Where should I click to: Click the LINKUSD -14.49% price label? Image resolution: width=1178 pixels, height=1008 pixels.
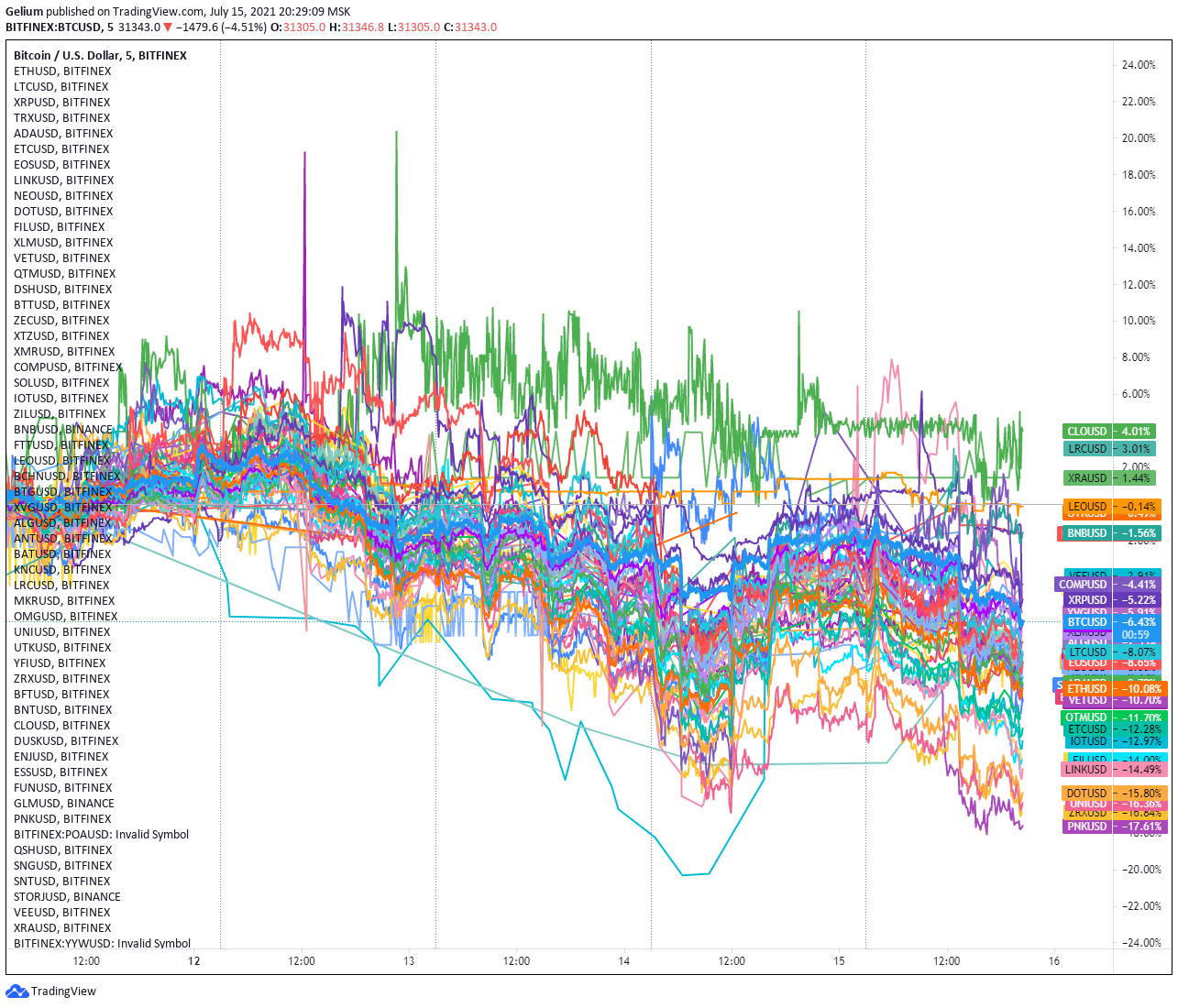(x=1113, y=770)
